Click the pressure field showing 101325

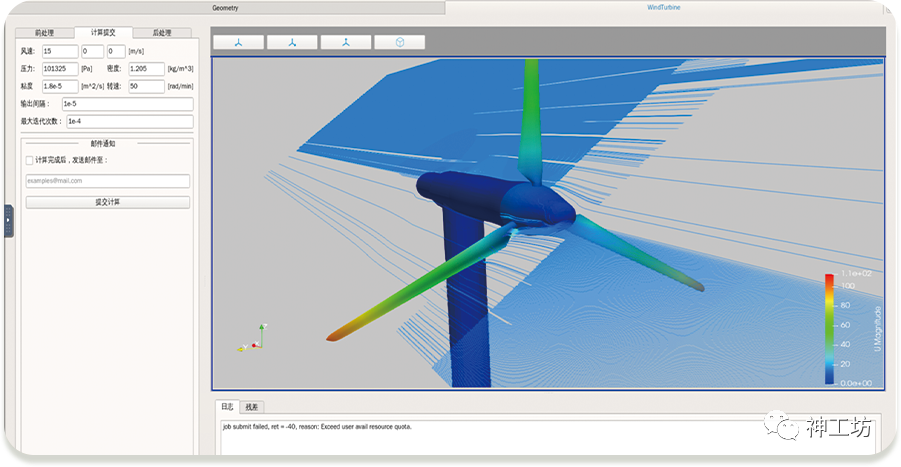point(60,68)
